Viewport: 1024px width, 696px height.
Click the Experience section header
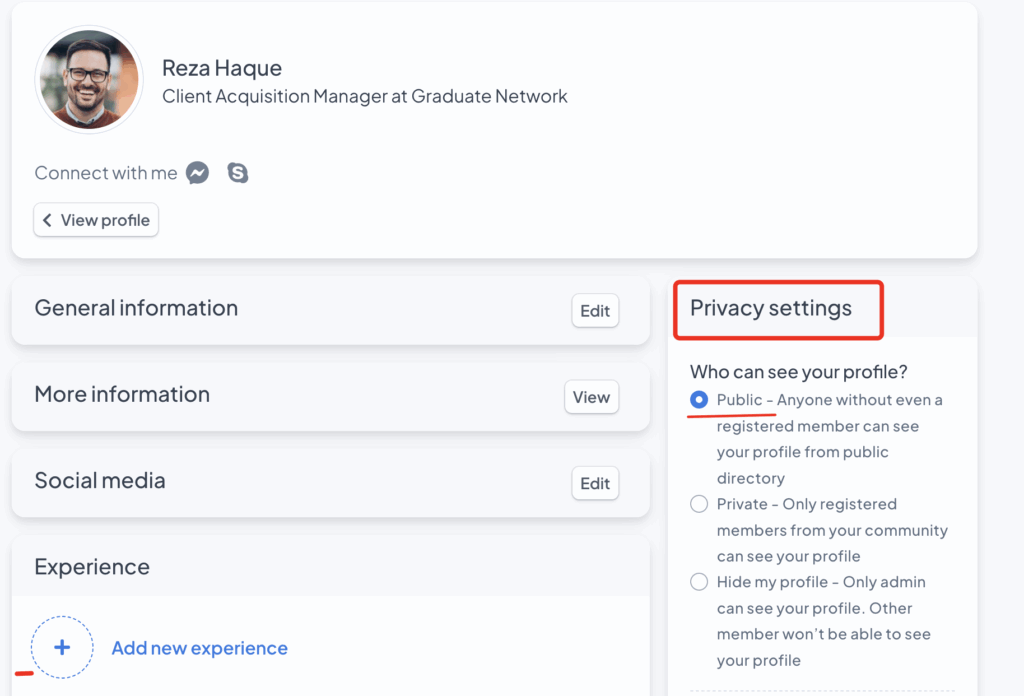[92, 567]
